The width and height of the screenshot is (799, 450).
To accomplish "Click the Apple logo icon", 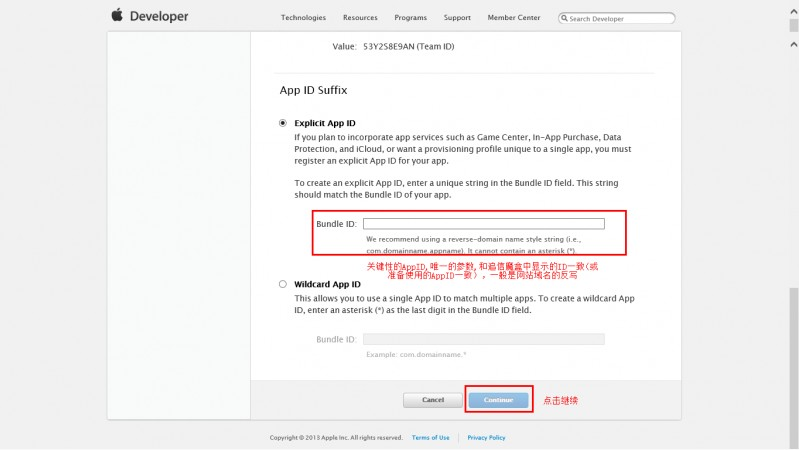I will 117,15.
